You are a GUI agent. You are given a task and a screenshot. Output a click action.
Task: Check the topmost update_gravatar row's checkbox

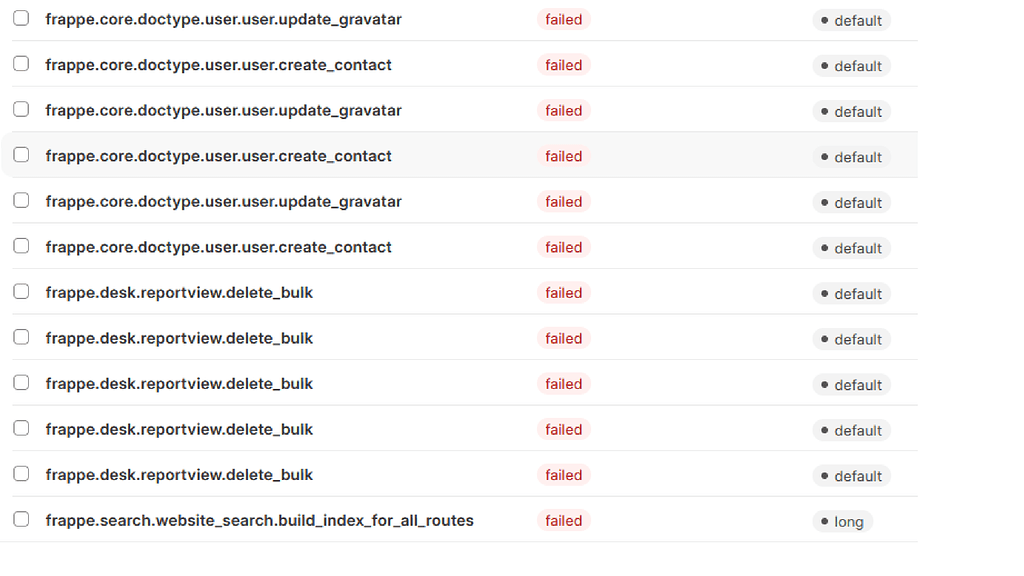coord(21,19)
